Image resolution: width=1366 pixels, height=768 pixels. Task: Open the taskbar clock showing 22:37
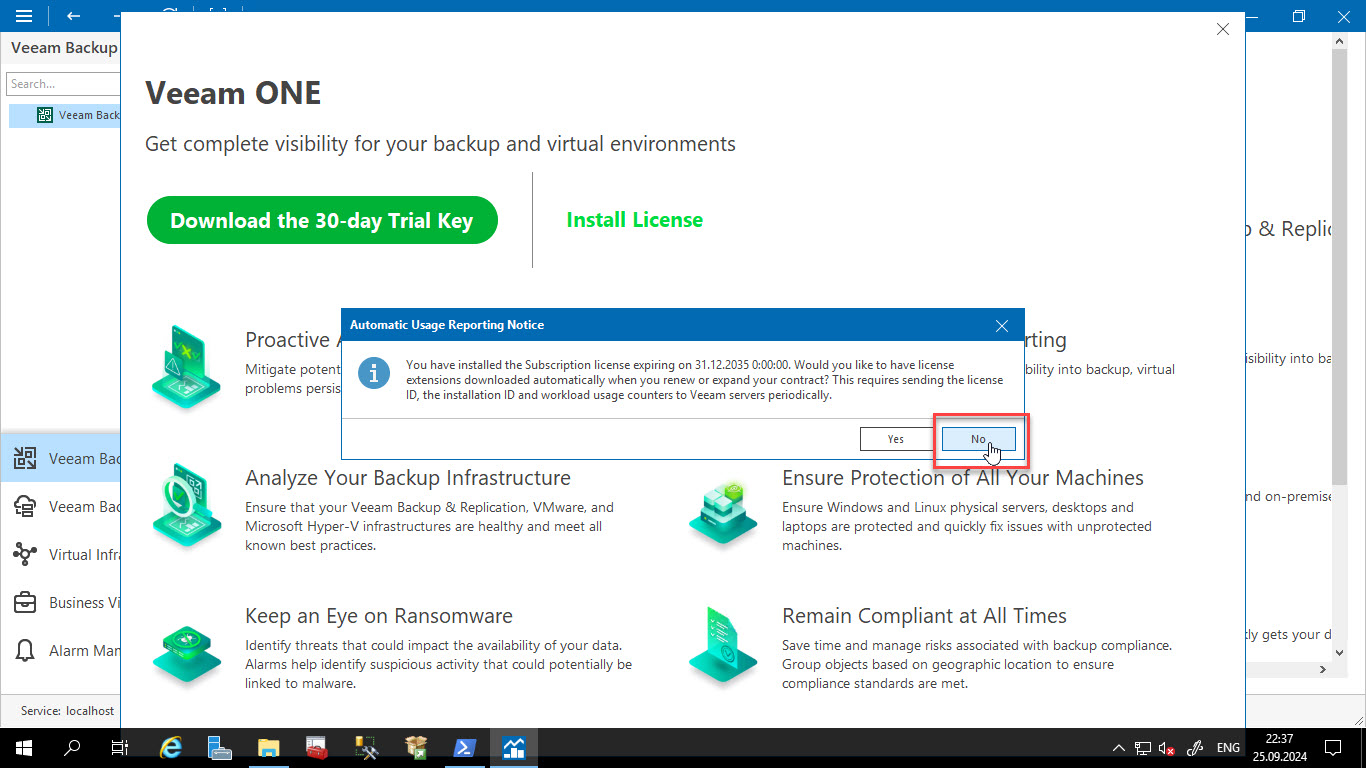(x=1280, y=747)
